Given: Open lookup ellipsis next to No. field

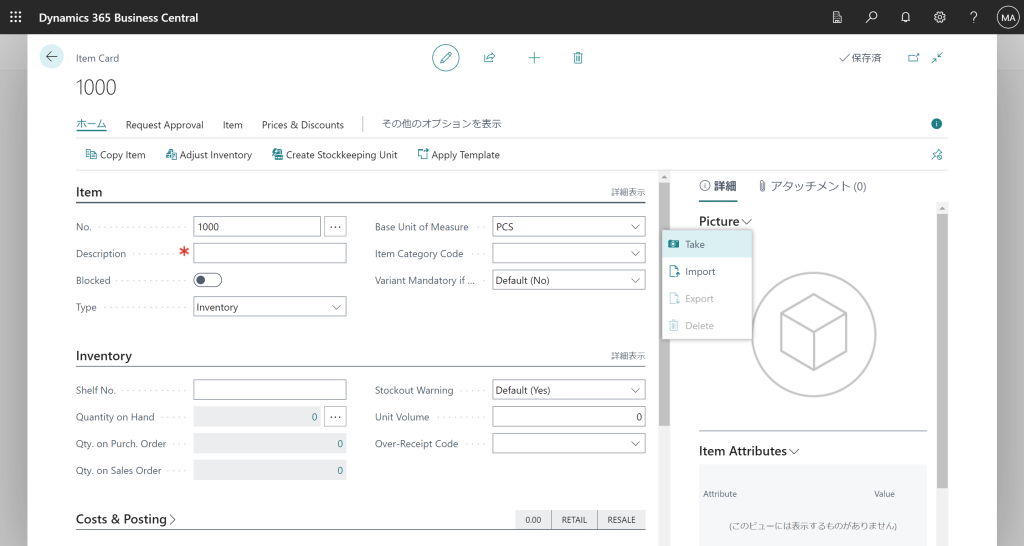Looking at the screenshot, I should (335, 227).
